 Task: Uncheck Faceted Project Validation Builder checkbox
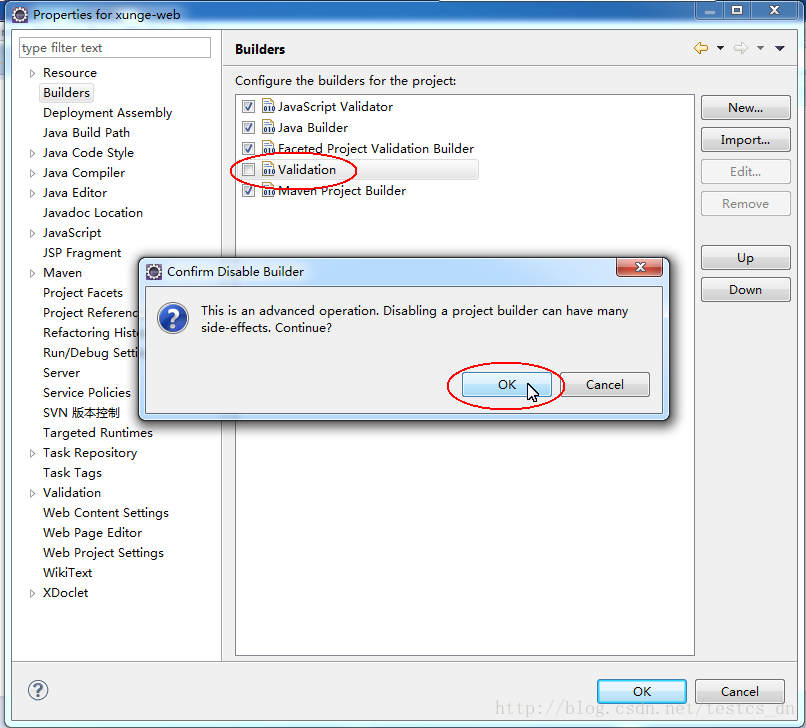pyautogui.click(x=248, y=149)
